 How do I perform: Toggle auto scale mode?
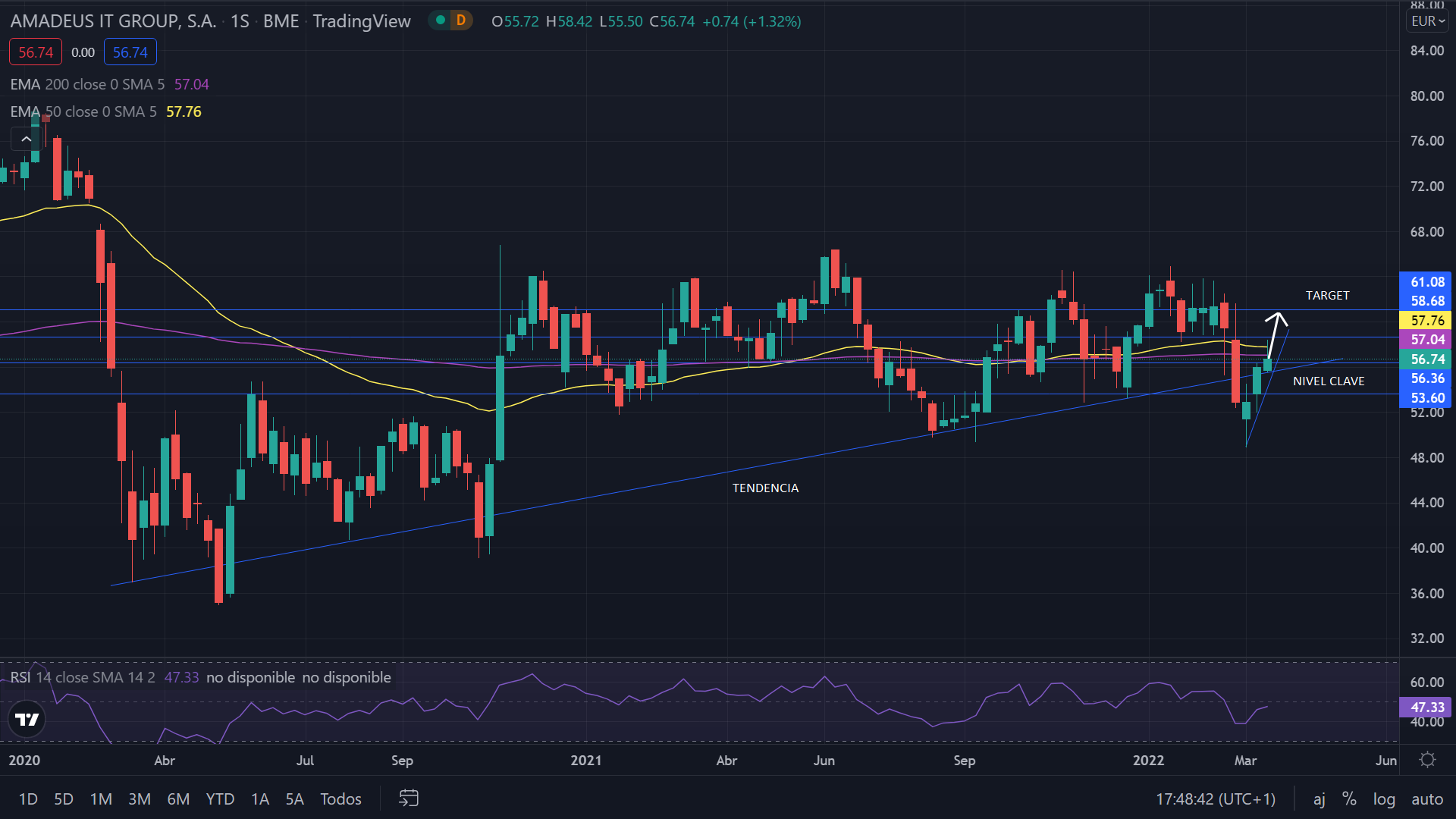pos(1426,799)
